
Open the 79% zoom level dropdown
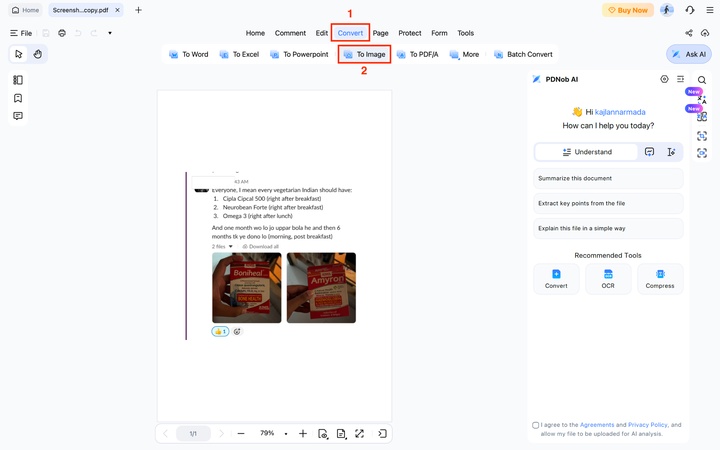(286, 433)
